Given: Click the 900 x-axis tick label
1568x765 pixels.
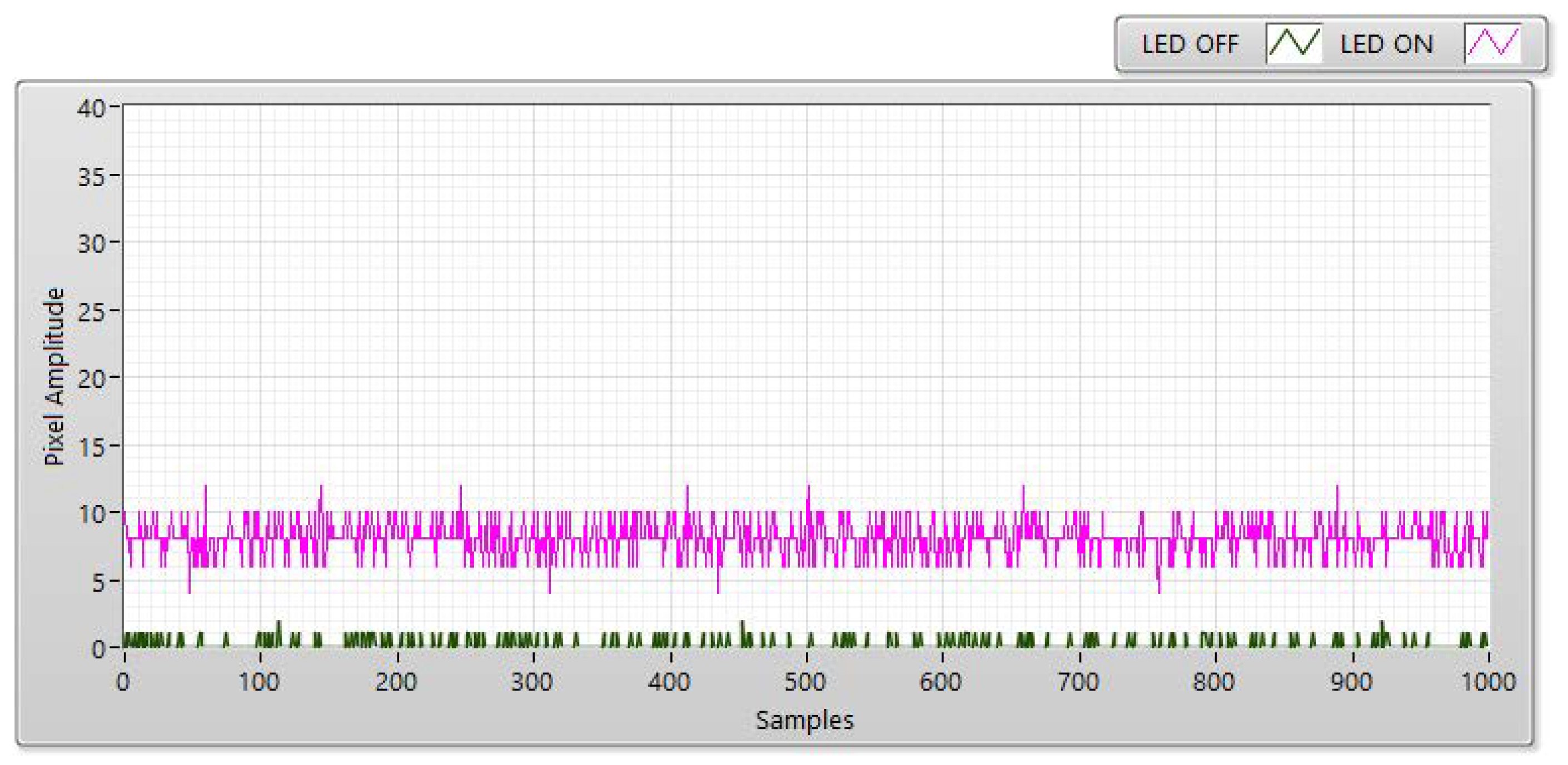Looking at the screenshot, I should coord(1351,682).
